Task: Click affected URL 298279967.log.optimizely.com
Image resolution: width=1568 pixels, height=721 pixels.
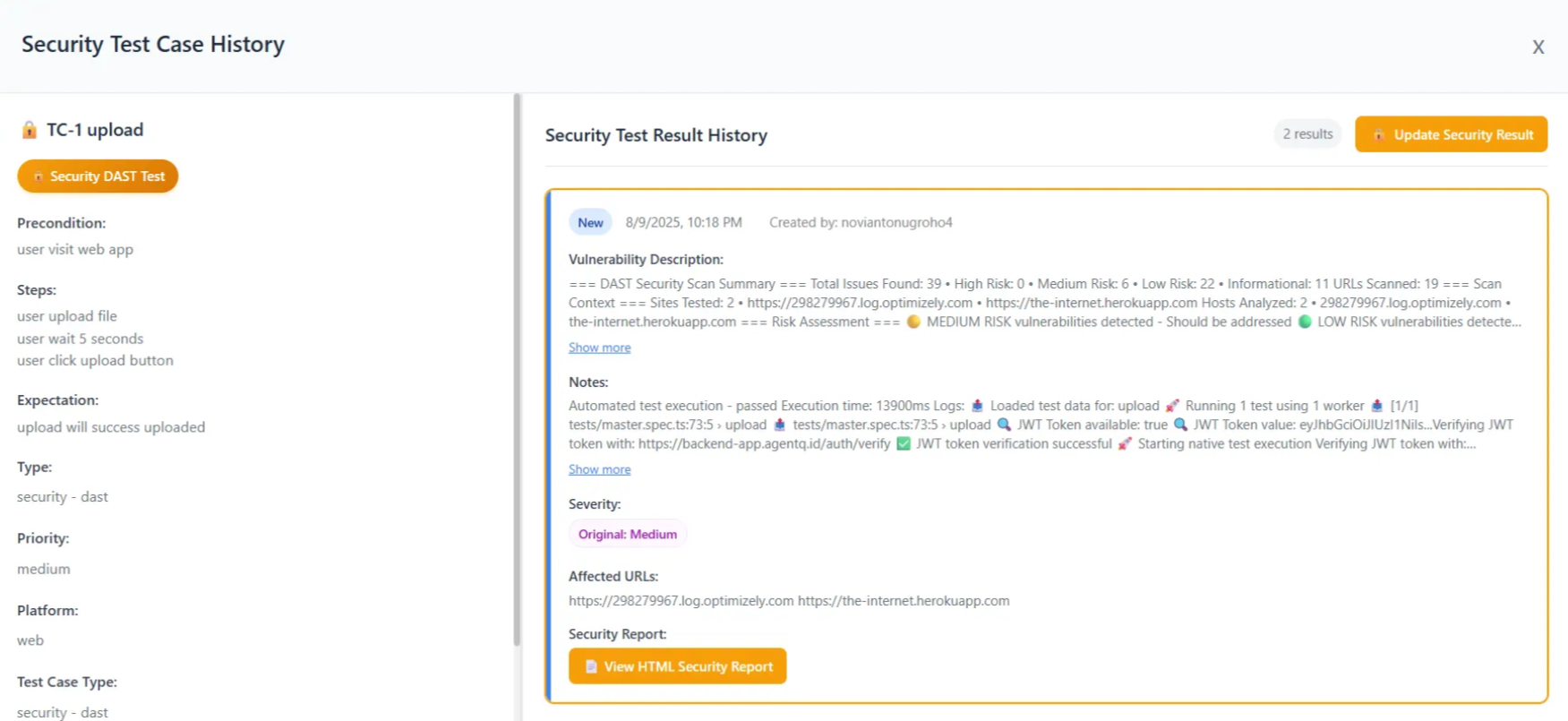Action: click(681, 601)
